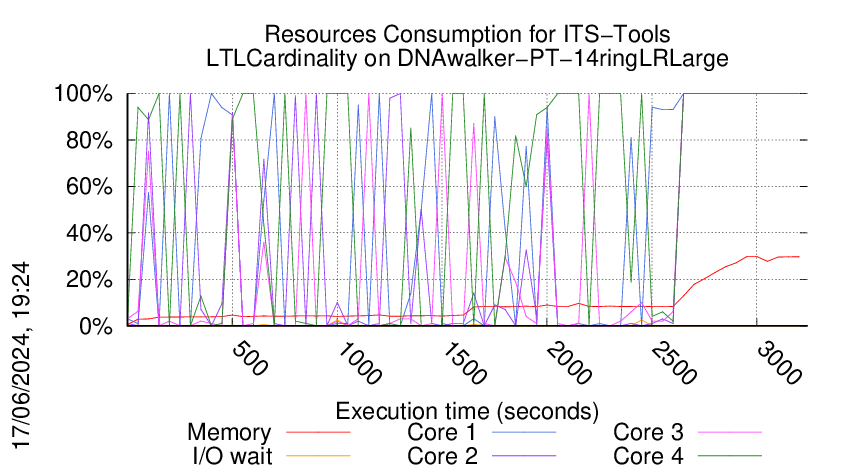850x475 pixels.
Task: Click the red Memory legend line sample
Action: 318,432
